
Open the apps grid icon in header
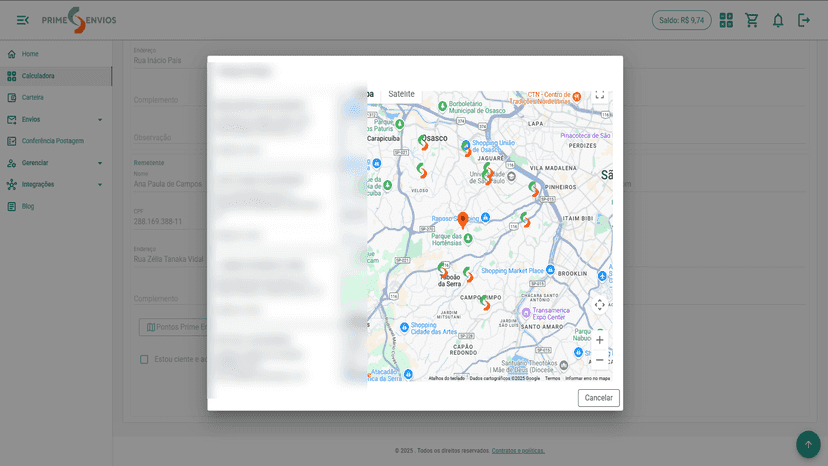pos(726,20)
